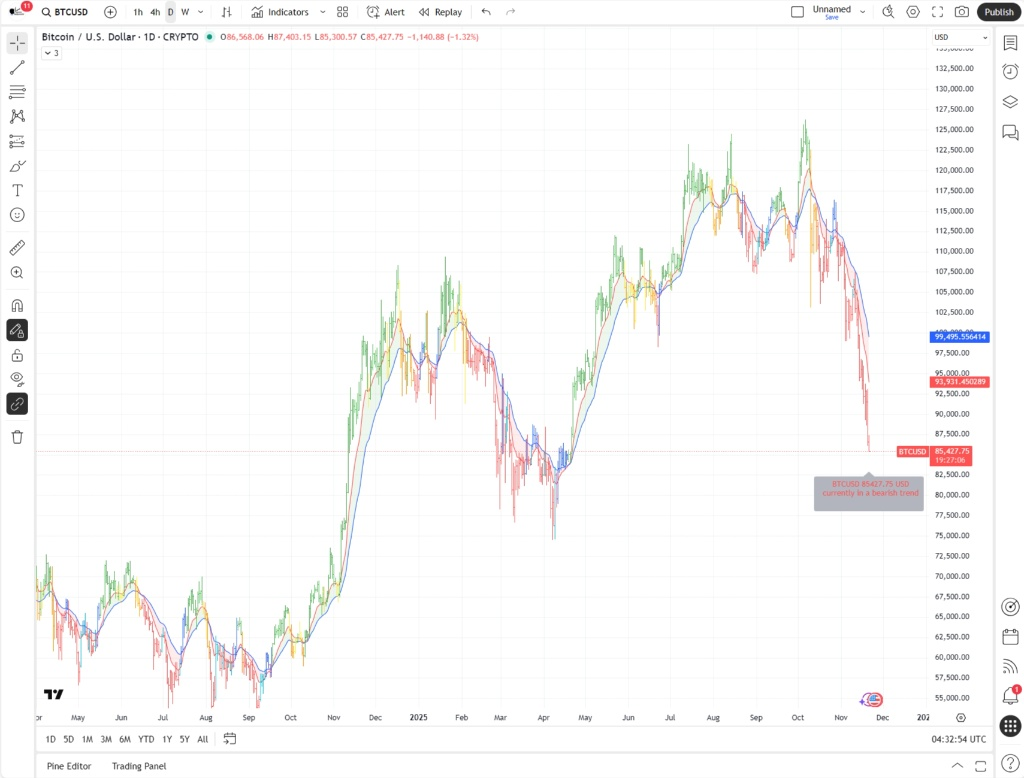Viewport: 1024px width, 778px height.
Task: Toggle lock all drawings
Action: [x=16, y=355]
